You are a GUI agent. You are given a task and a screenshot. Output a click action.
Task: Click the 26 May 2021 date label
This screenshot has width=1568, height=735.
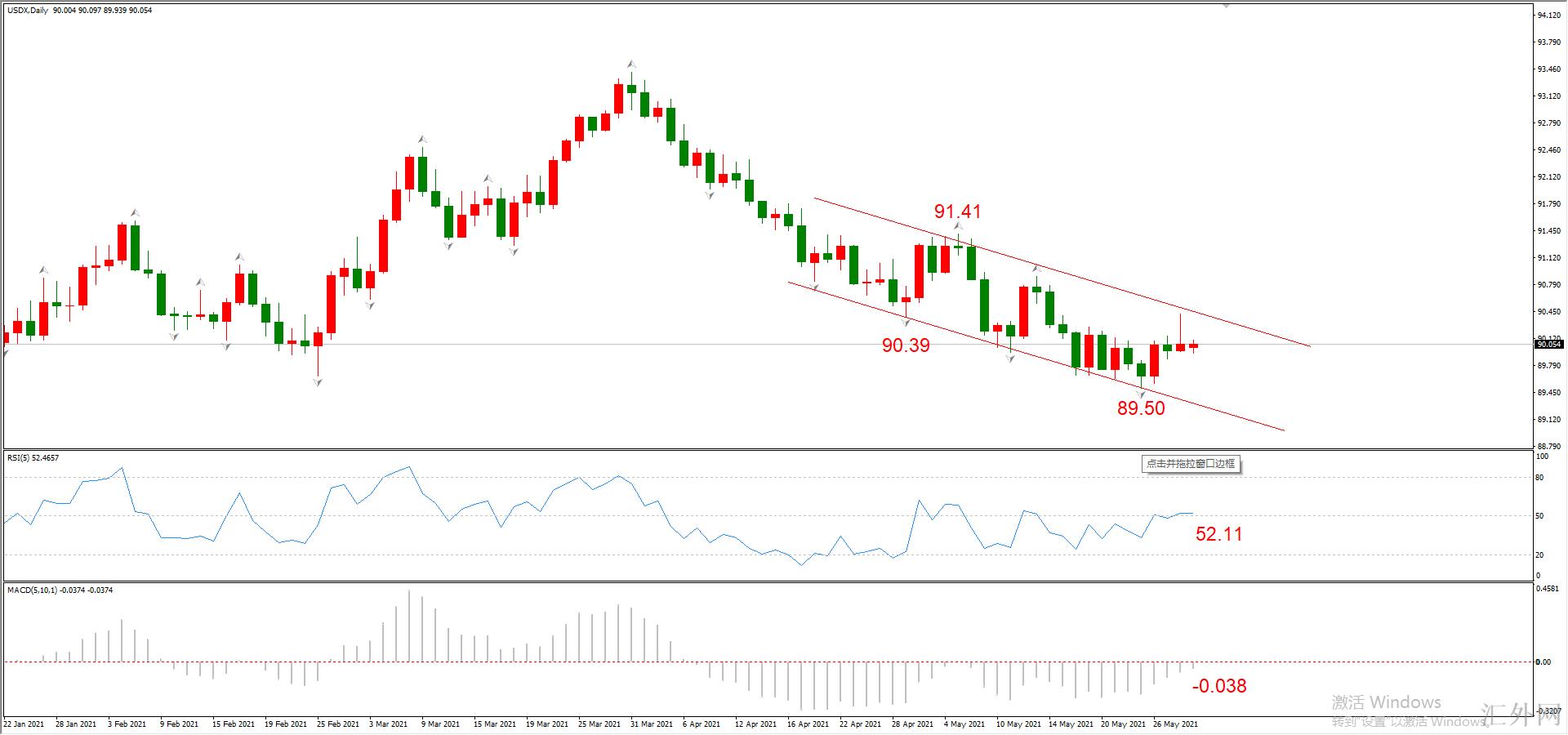[x=1175, y=724]
